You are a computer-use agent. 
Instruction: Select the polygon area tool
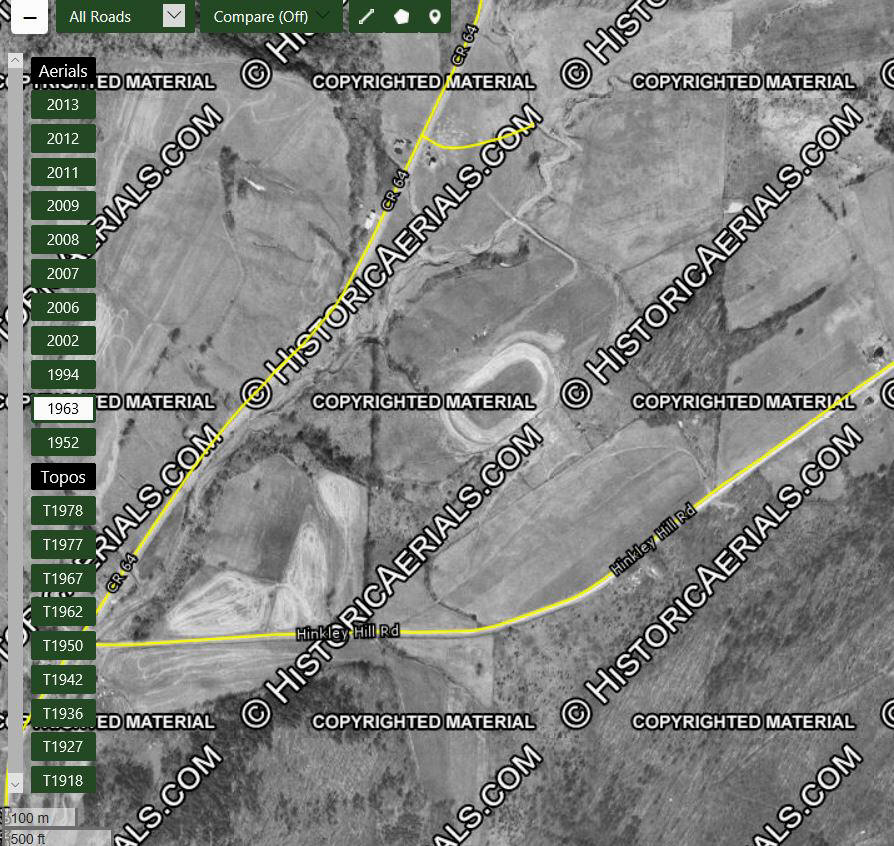click(x=401, y=17)
